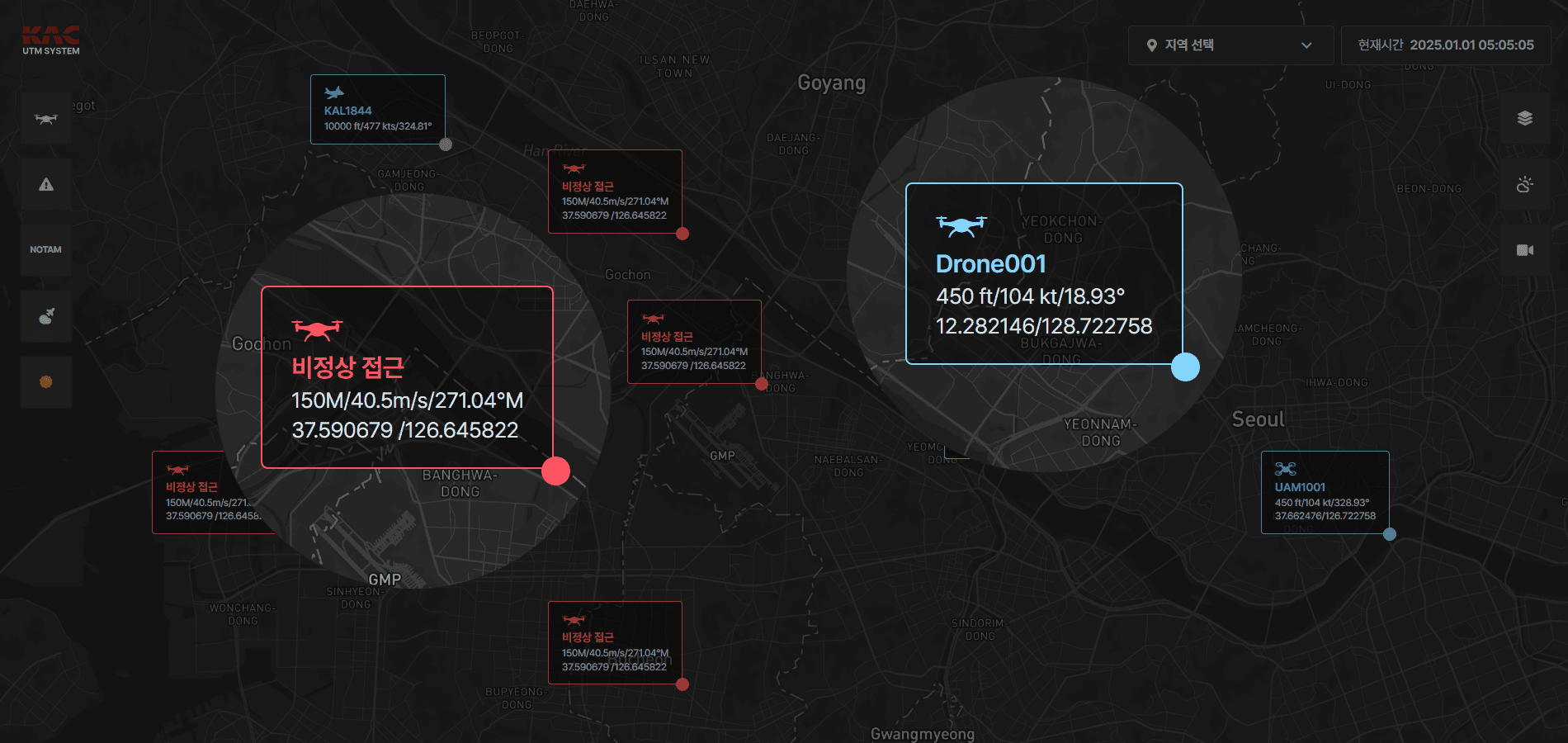Open the NOTAM panel
The height and width of the screenshot is (743, 1568).
(x=46, y=249)
